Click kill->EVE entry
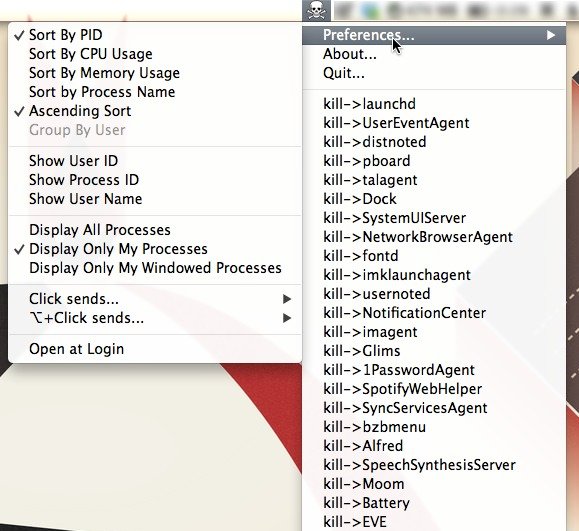 pyautogui.click(x=434, y=522)
